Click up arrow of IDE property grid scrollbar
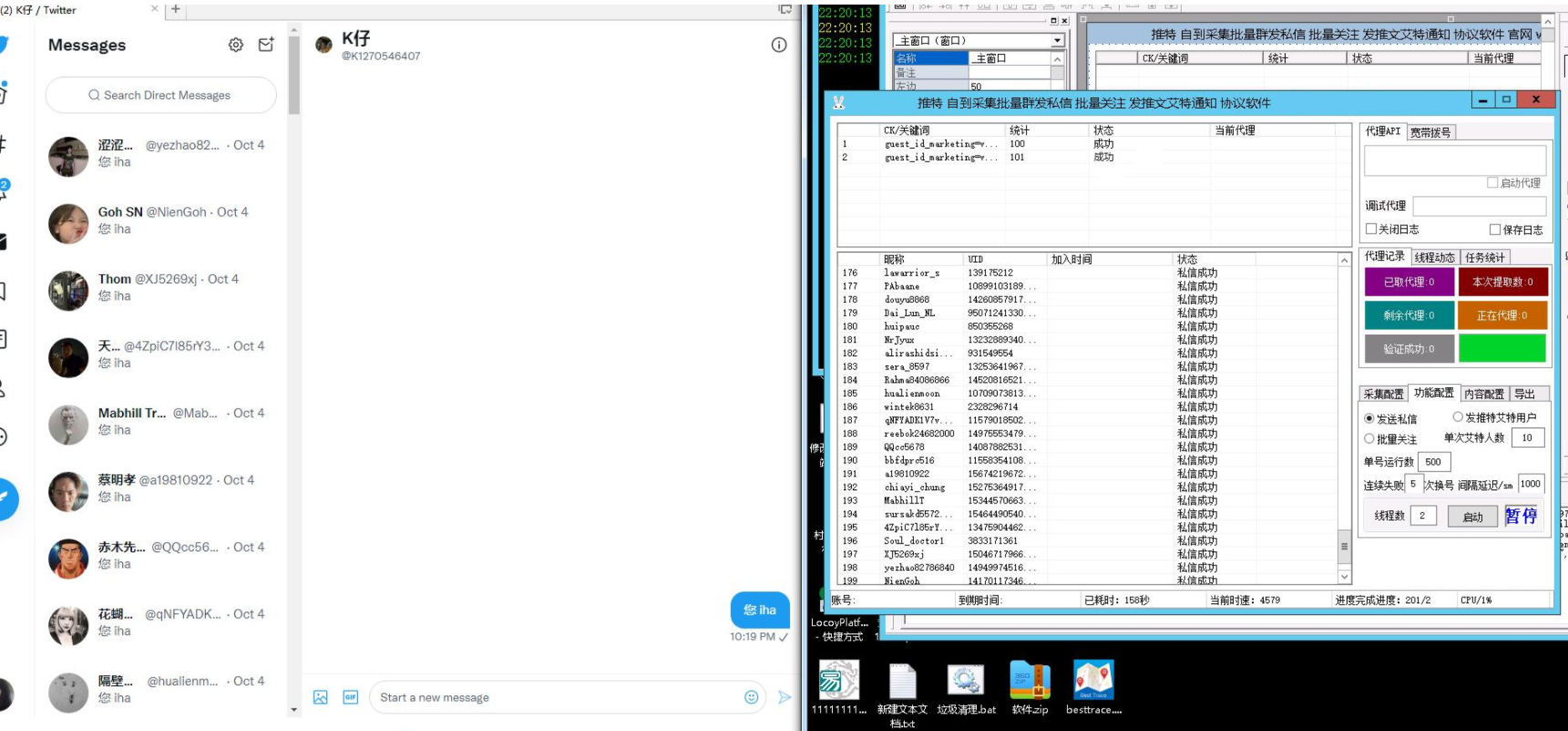1568x731 pixels. coord(1057,59)
